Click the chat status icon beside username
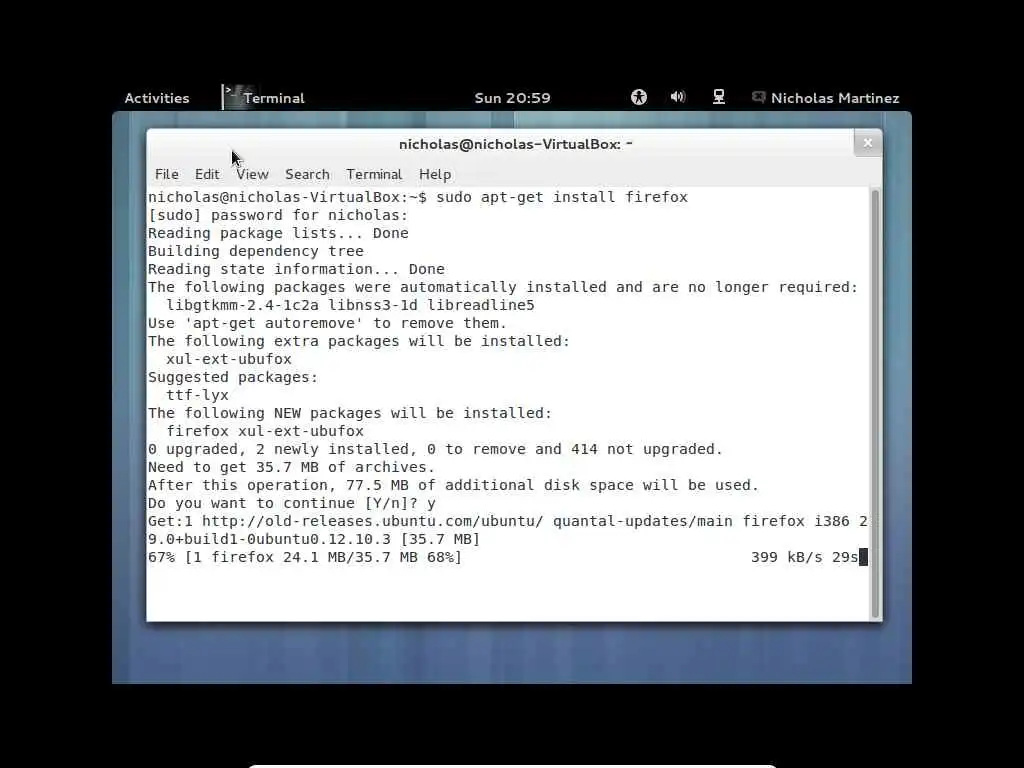 click(758, 97)
